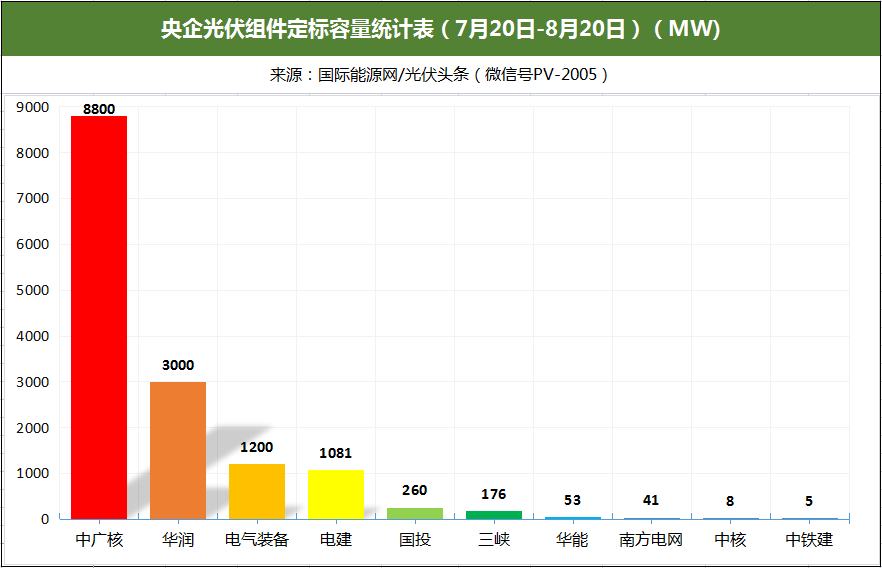Image resolution: width=882 pixels, height=568 pixels.
Task: Click the axis label 中铁建
Action: [809, 540]
